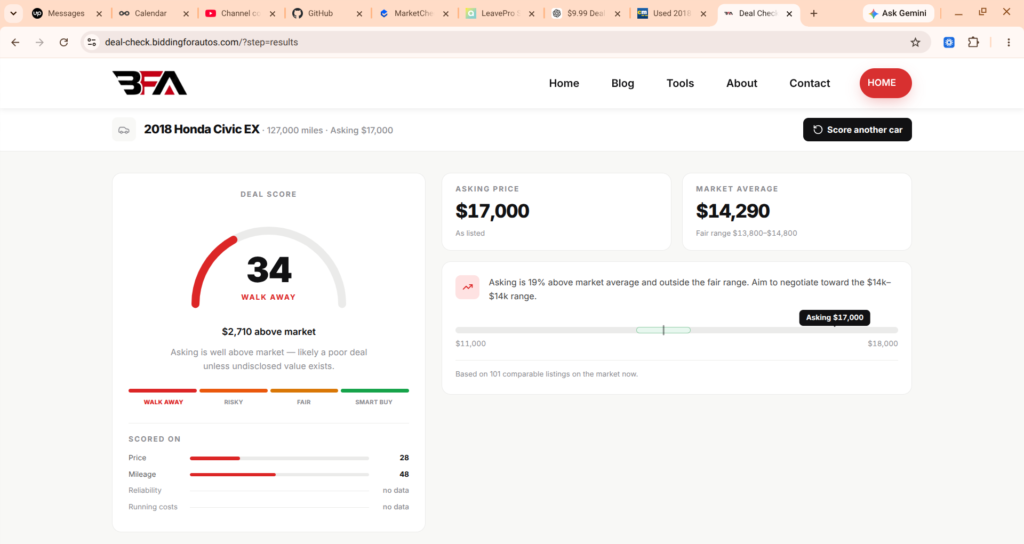1024x544 pixels.
Task: Click 'Based on 101 comparable listings' text
Action: [x=547, y=374]
